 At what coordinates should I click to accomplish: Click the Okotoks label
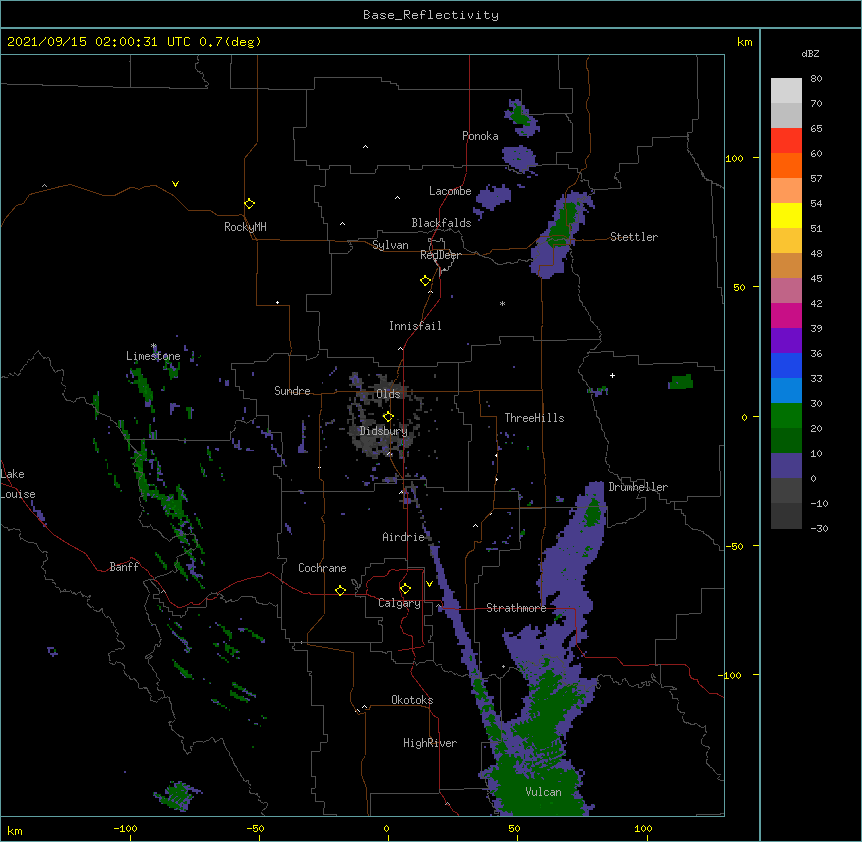point(412,700)
